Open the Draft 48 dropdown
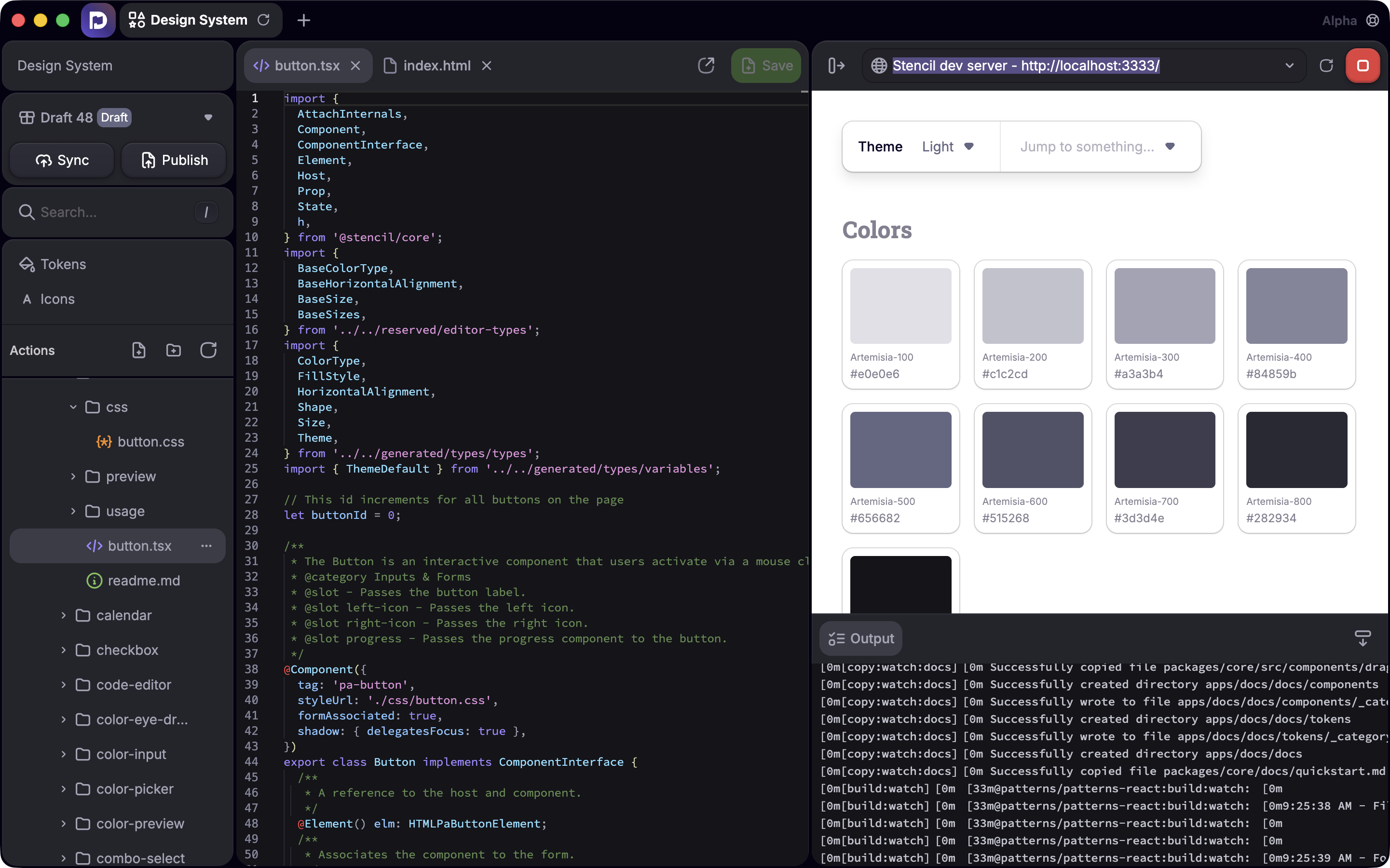The width and height of the screenshot is (1390, 868). pos(208,118)
